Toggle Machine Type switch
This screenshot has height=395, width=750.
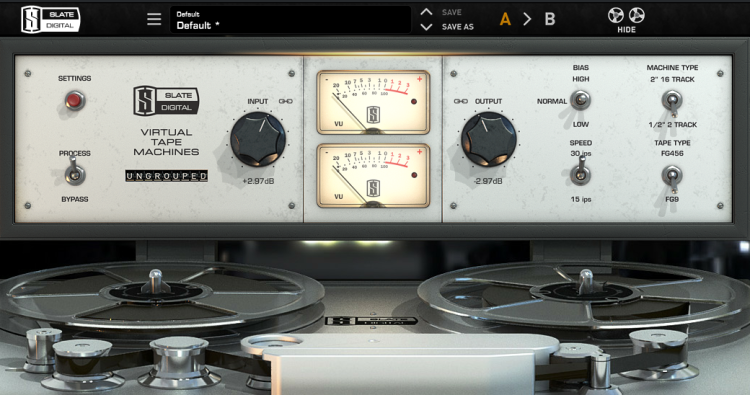672,102
